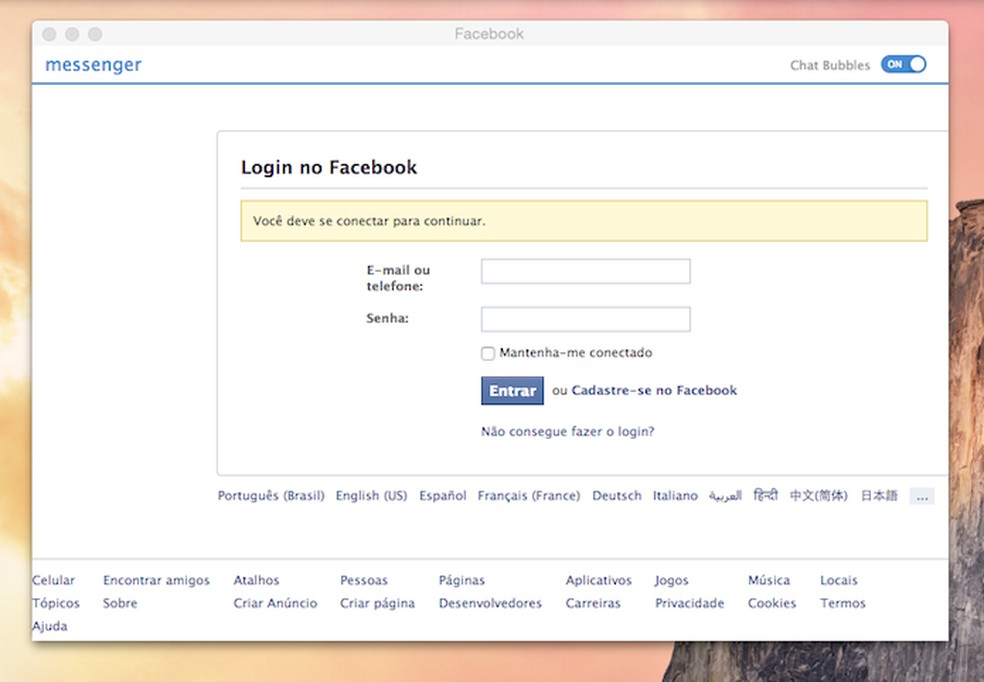Choose Deutsch as the language

click(616, 495)
